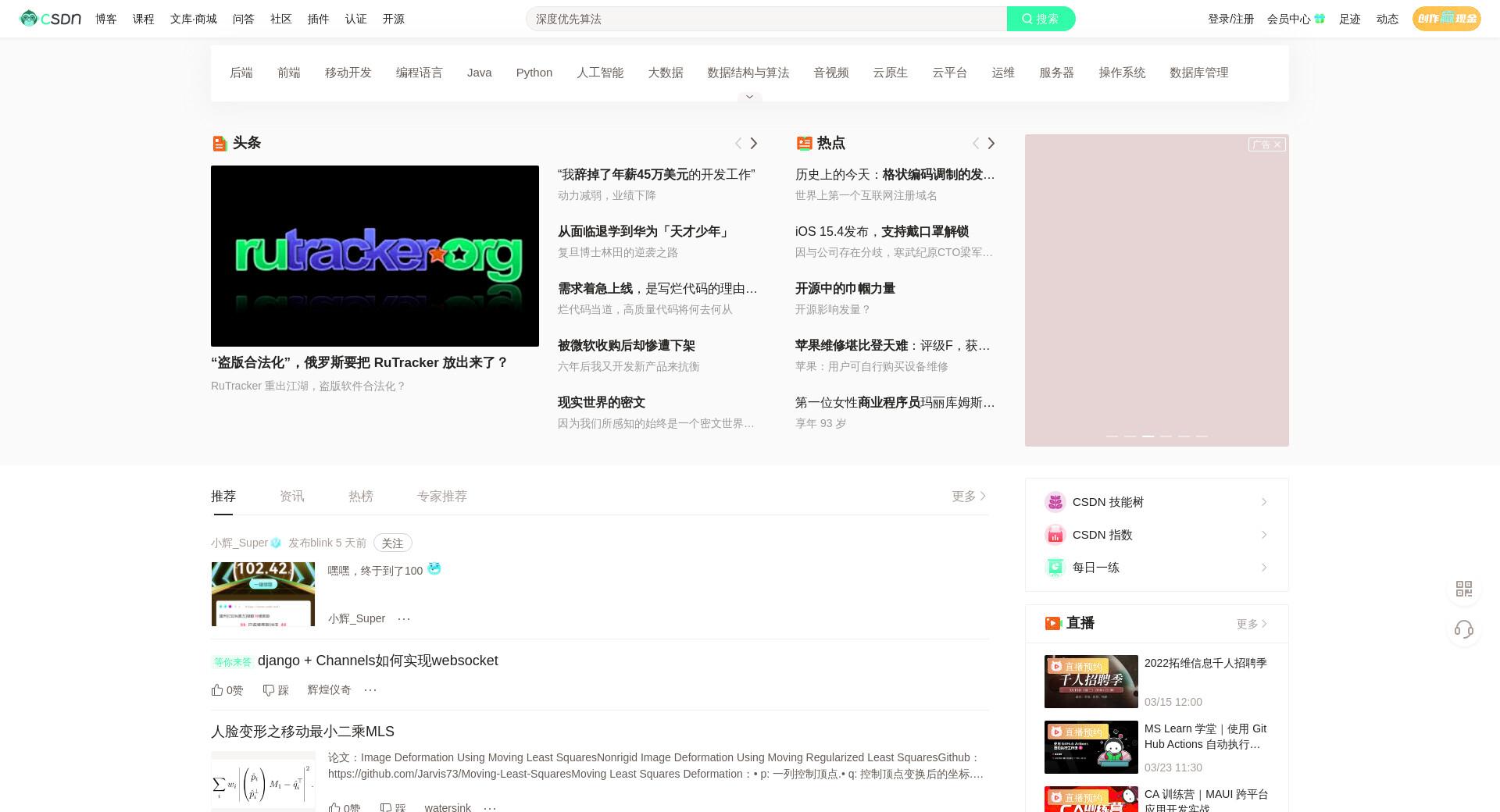The image size is (1500, 812).
Task: Switch to the 热榜 feed tab
Action: pyautogui.click(x=361, y=496)
